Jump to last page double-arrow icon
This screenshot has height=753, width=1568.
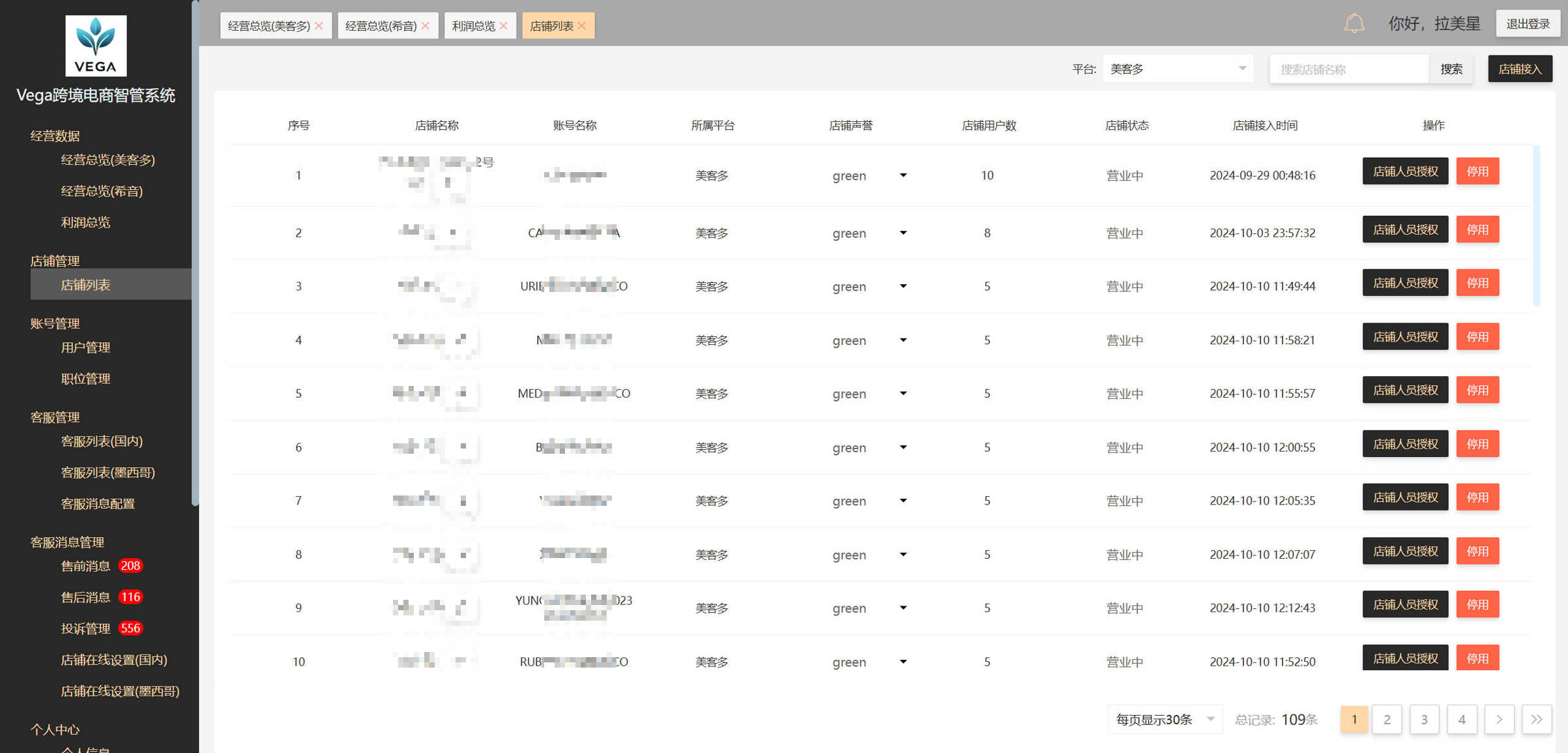(1536, 719)
